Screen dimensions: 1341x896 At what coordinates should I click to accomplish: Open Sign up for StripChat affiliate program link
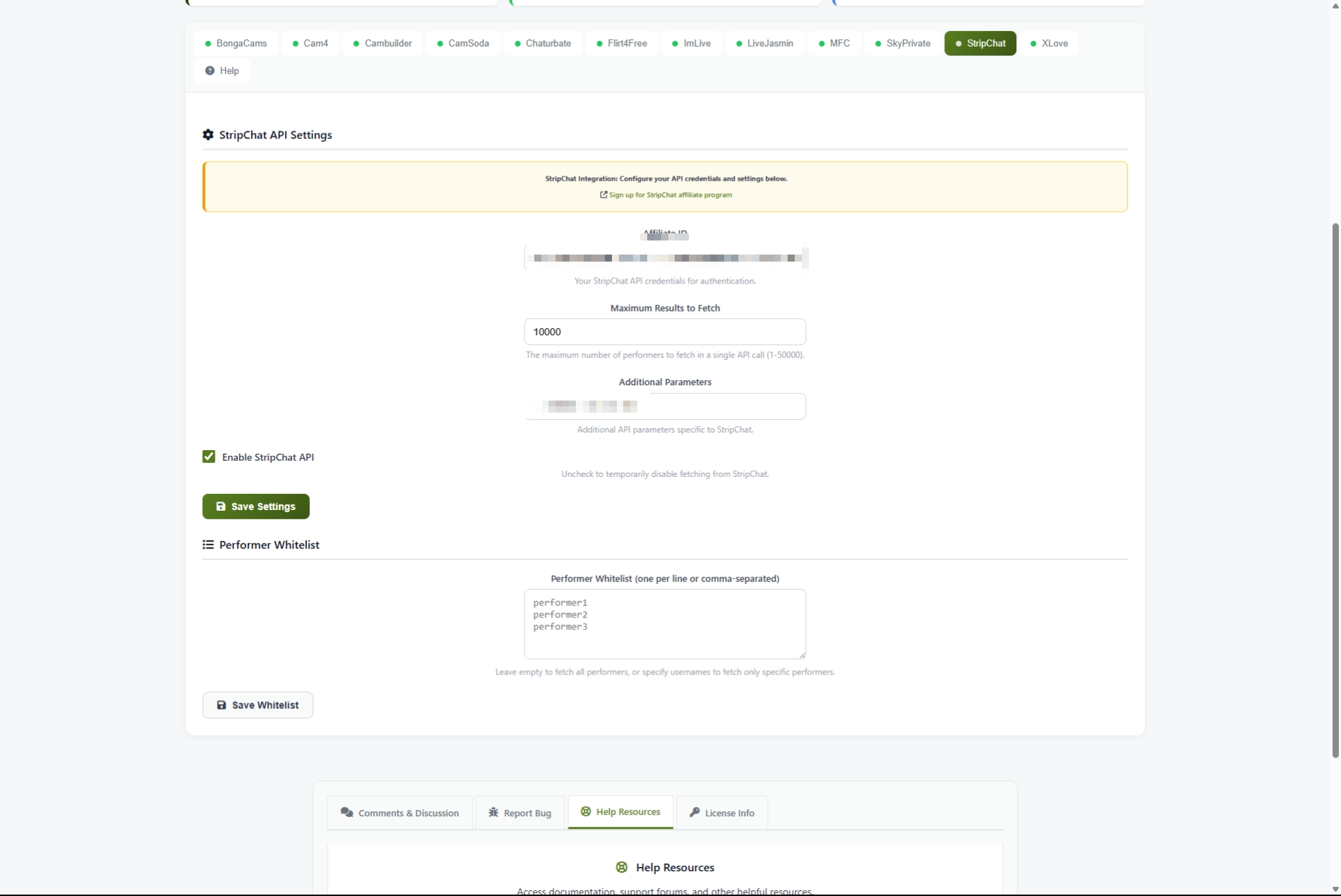(x=670, y=195)
